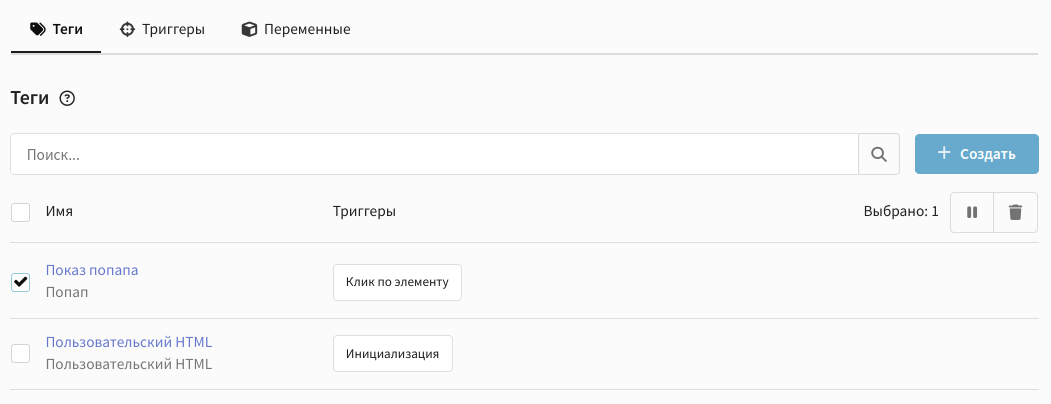Viewport: 1051px width, 404px height.
Task: Open the Пользовательский HTML tag link
Action: [x=129, y=342]
